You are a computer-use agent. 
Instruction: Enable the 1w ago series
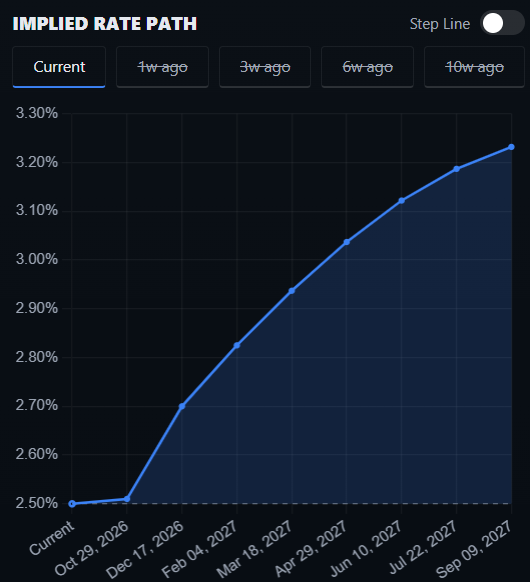point(163,67)
